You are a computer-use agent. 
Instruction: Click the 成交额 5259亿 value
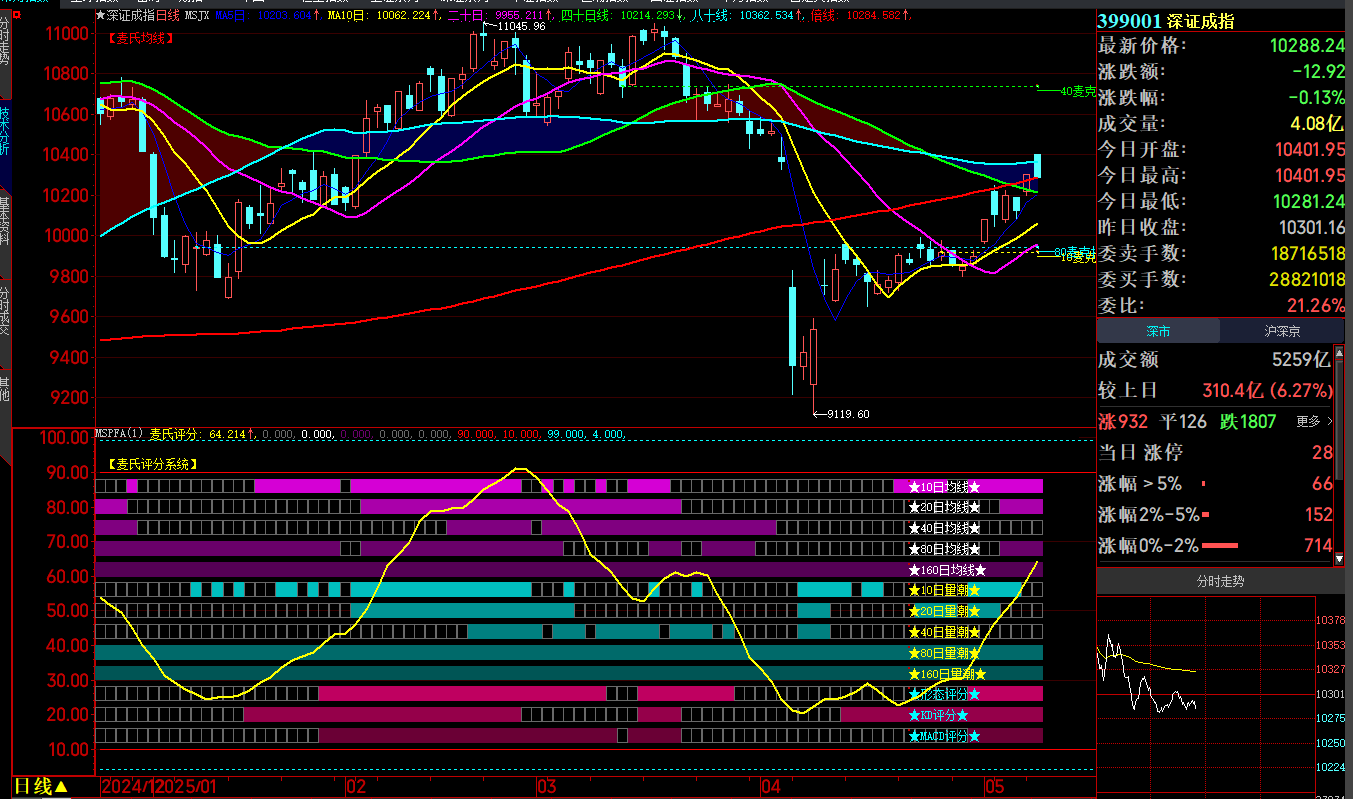[x=1301, y=360]
